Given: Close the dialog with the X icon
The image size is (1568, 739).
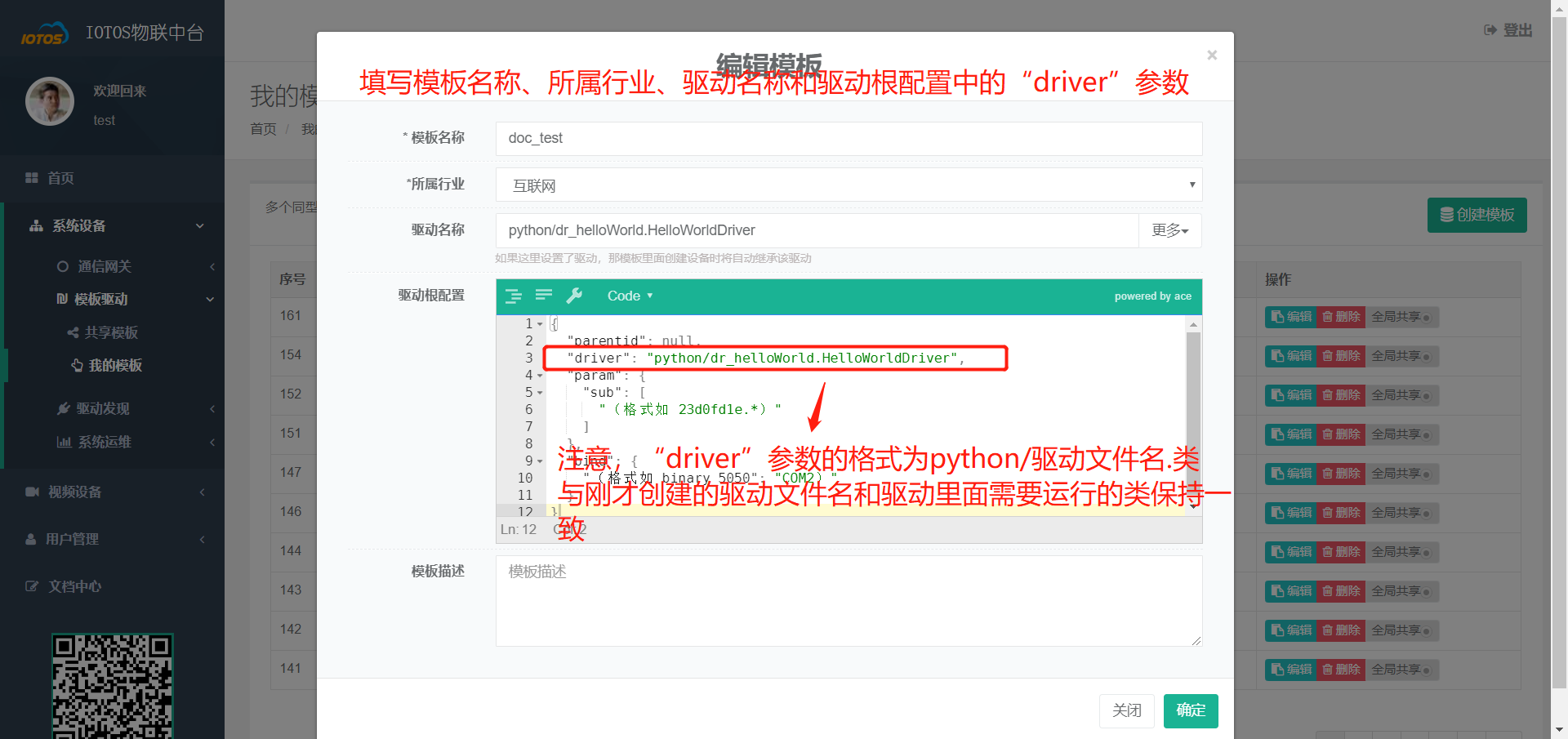Looking at the screenshot, I should click(1212, 55).
